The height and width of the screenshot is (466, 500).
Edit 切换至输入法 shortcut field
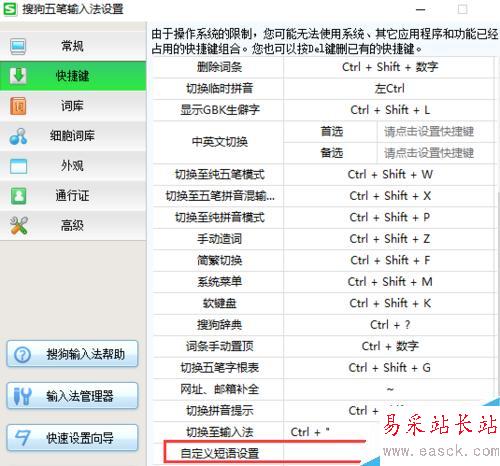pos(332,432)
